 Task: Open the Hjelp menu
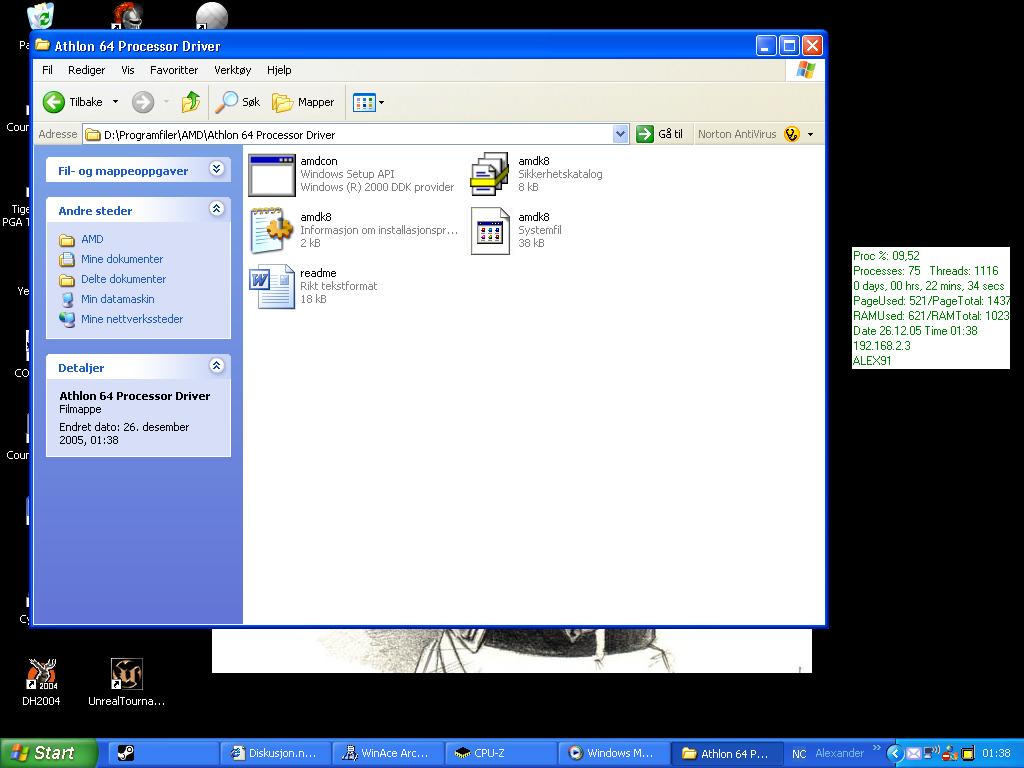click(279, 70)
